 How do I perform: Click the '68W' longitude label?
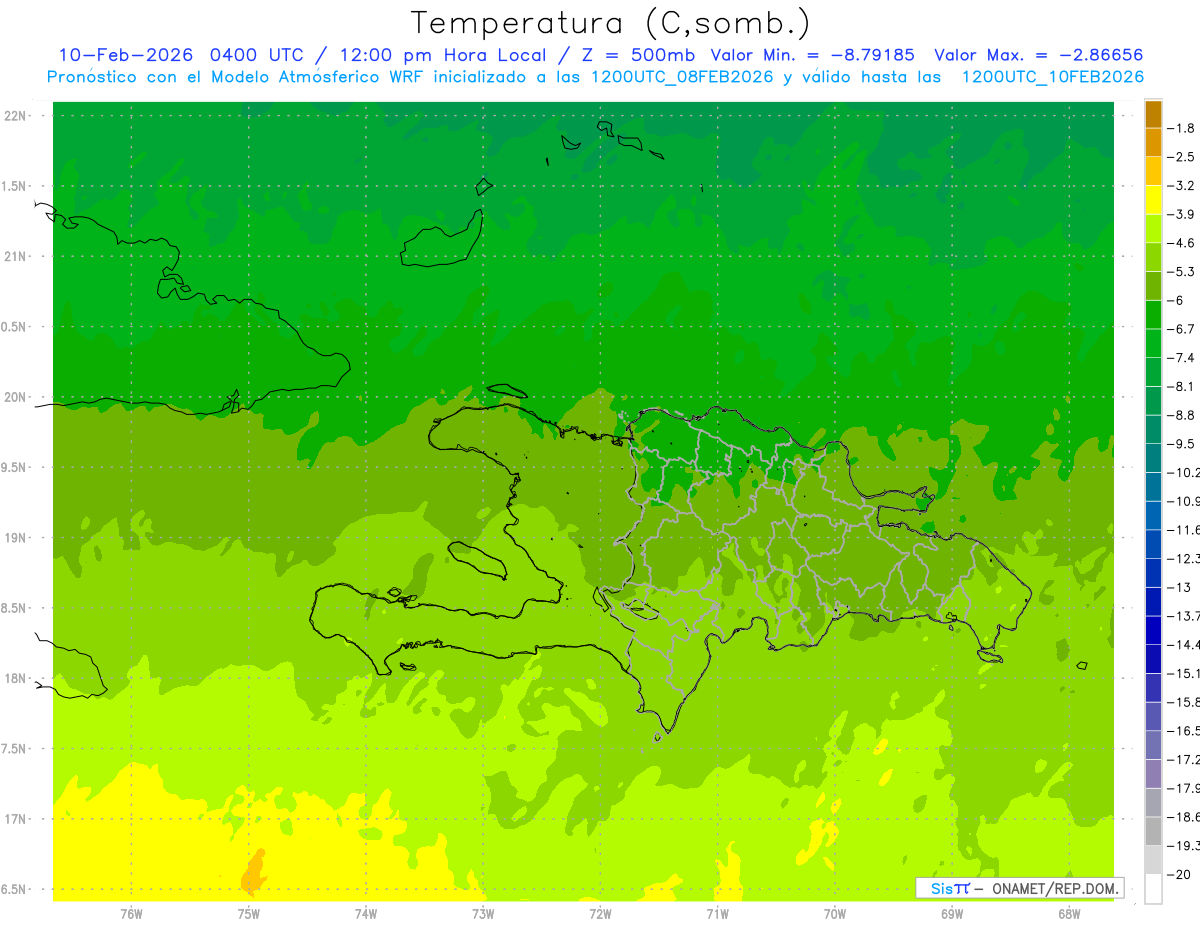tap(1069, 913)
